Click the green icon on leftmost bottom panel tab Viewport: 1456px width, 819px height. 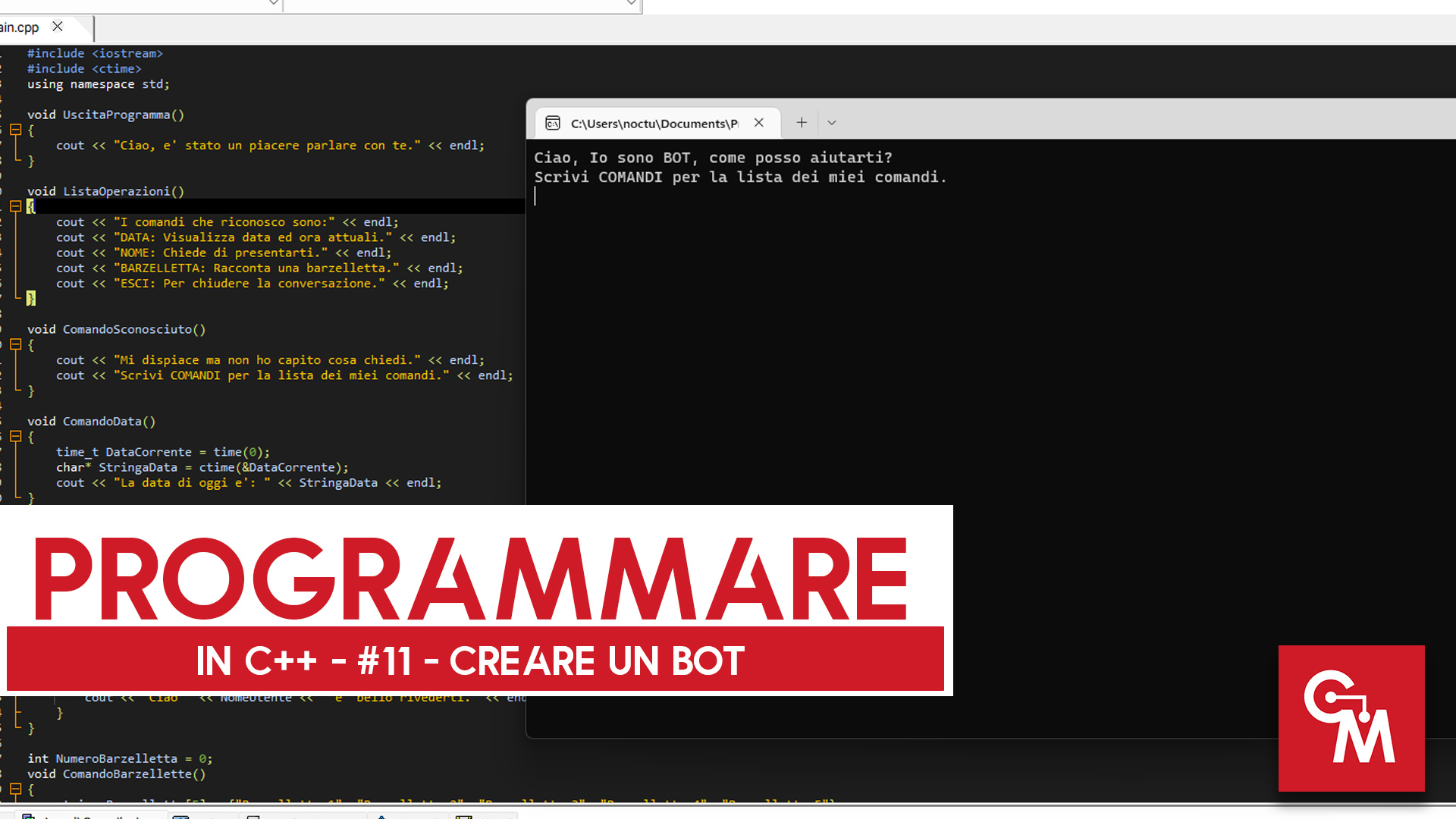(x=28, y=815)
